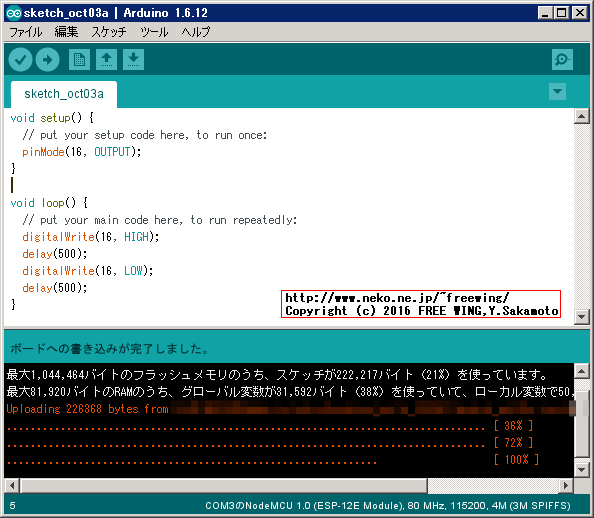Click the first 'delay(500);' line after HIGH
594x518 pixels.
point(55,254)
